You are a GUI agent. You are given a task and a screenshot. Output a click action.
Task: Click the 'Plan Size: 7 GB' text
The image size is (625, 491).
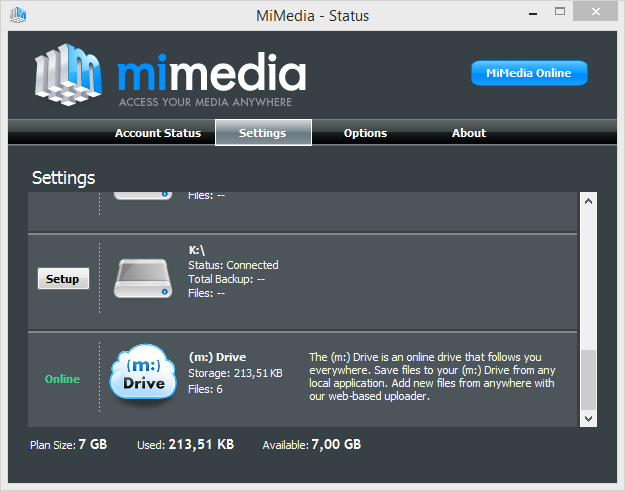[69, 444]
